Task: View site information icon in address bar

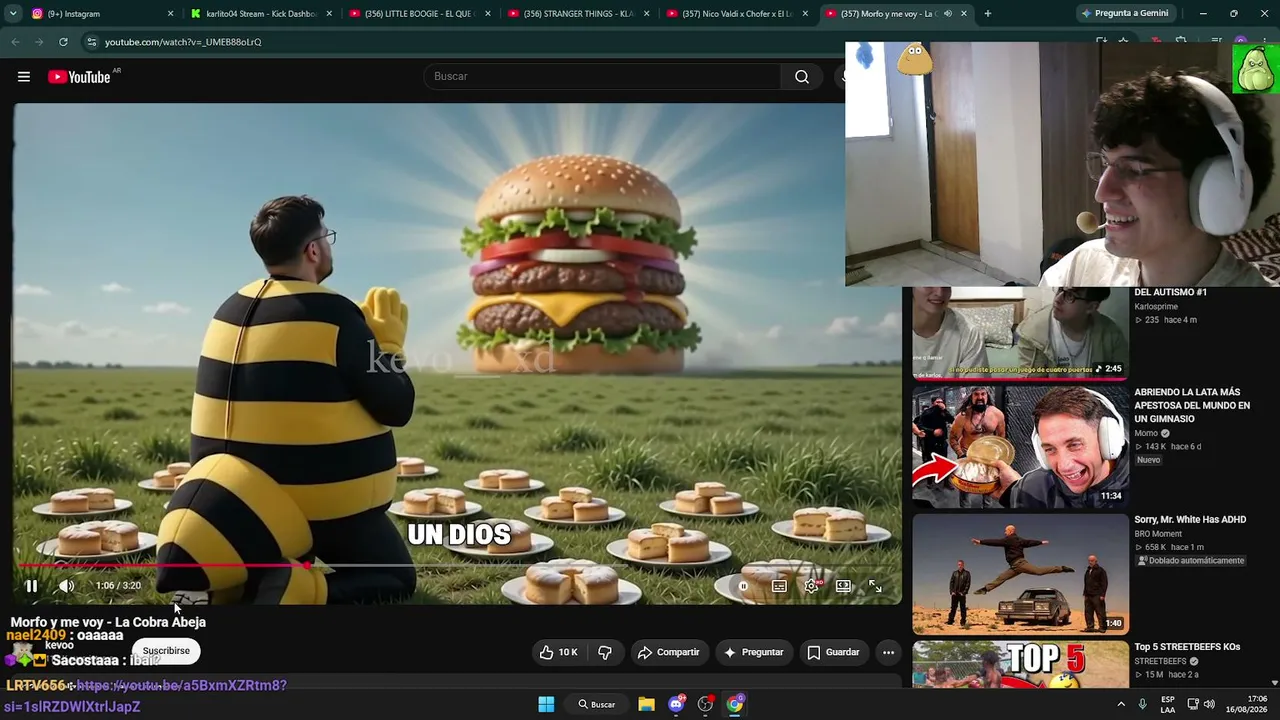Action: click(91, 42)
